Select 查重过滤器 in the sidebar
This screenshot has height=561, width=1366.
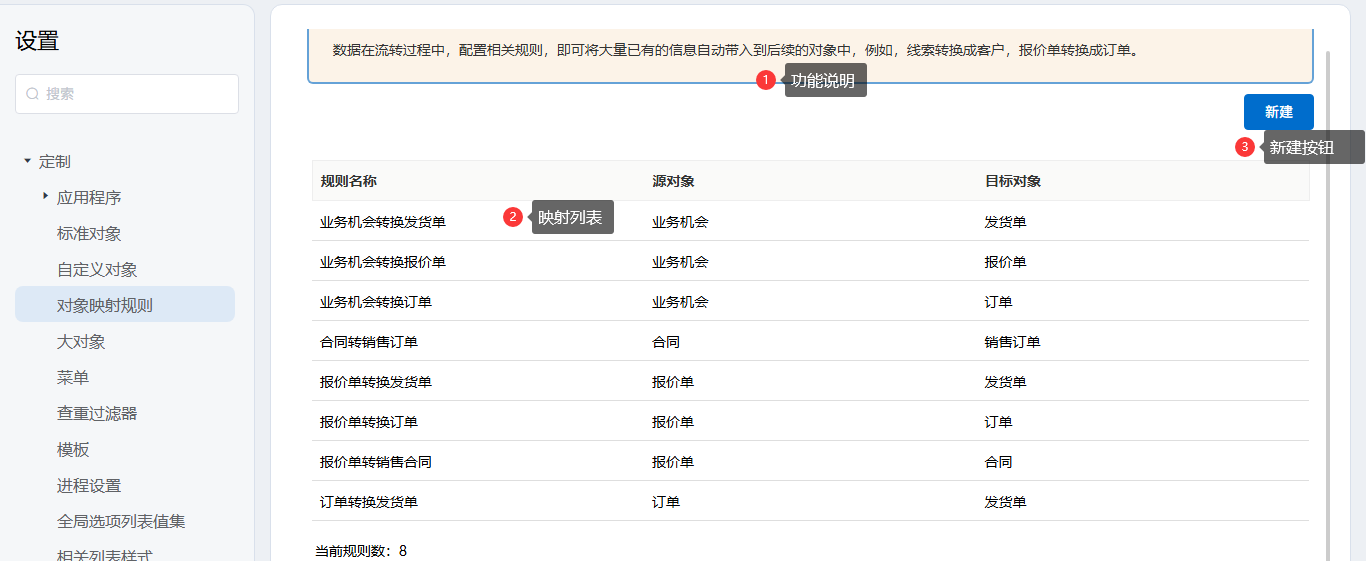[97, 414]
